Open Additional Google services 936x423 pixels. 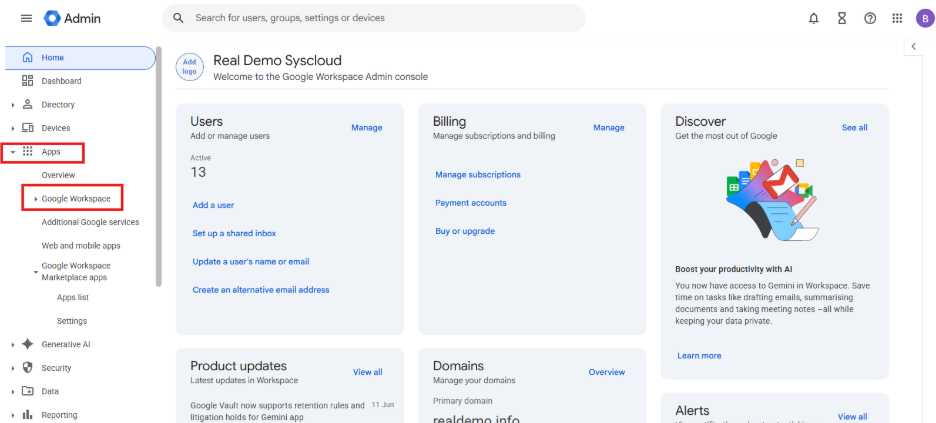pyautogui.click(x=90, y=222)
